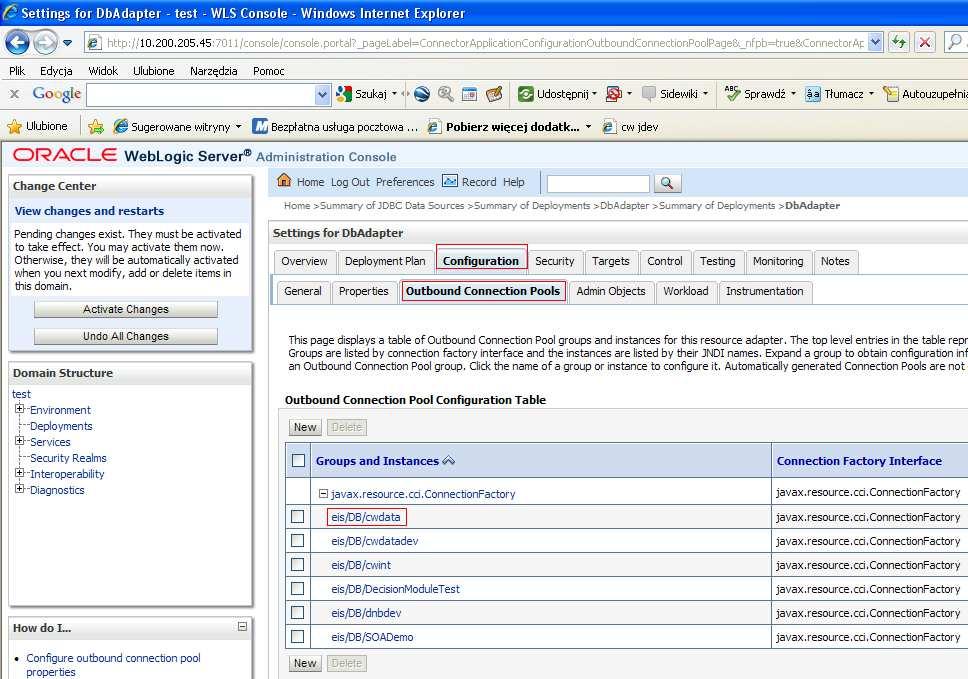968x679 pixels.
Task: Click the Record icon in console toolbar
Action: coord(450,181)
